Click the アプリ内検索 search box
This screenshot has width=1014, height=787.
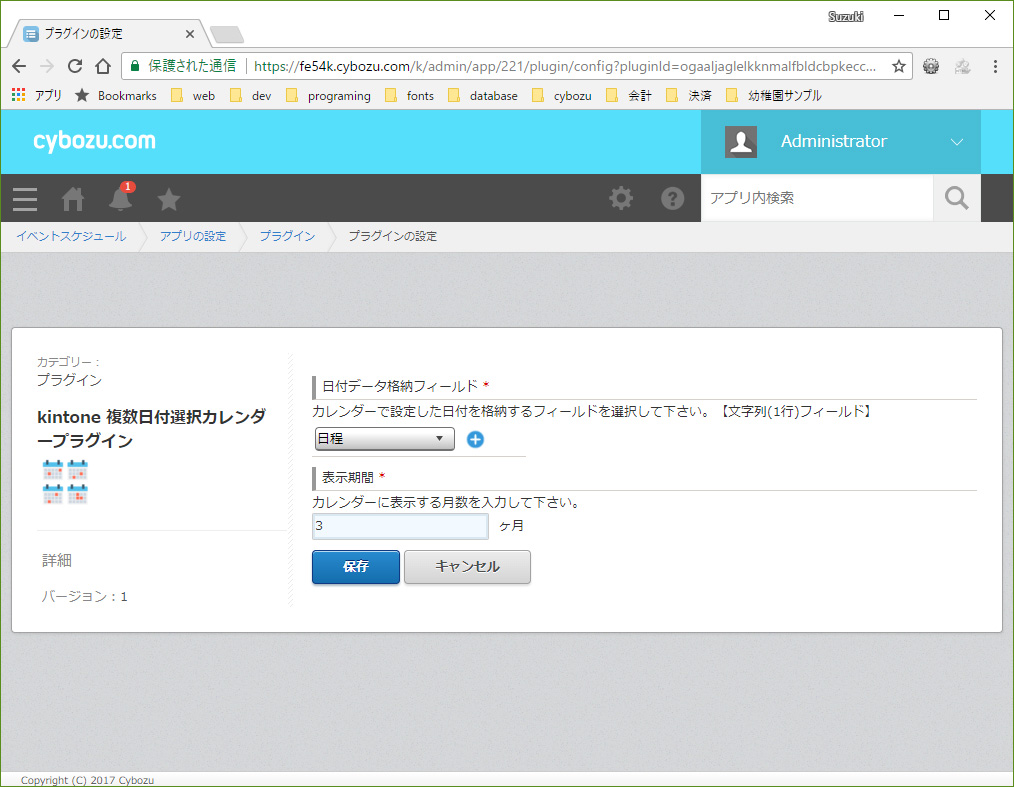(817, 198)
